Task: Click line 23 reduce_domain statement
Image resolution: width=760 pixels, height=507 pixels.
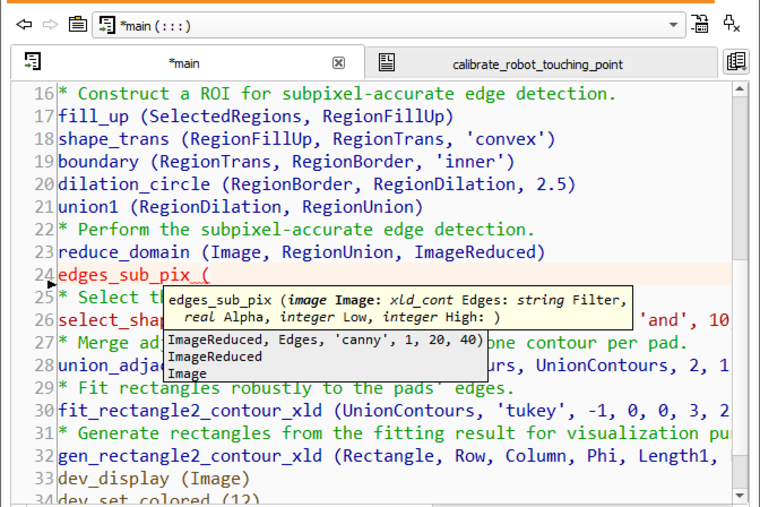Action: tap(301, 253)
